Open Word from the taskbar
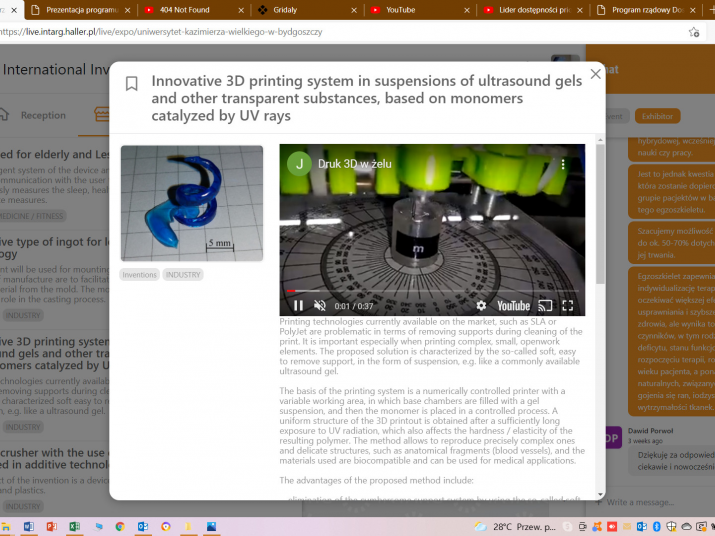715x536 pixels. click(x=28, y=526)
